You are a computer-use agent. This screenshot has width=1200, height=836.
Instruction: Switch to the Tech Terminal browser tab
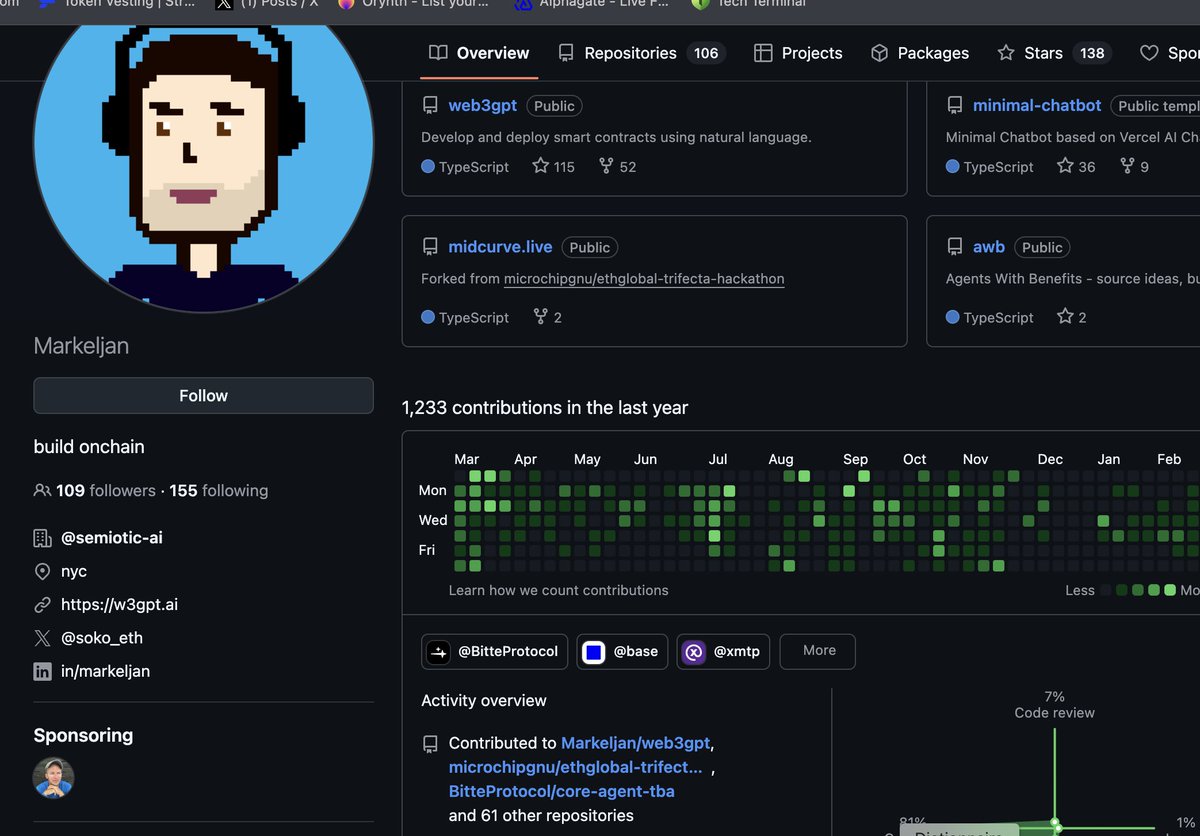[x=749, y=3]
